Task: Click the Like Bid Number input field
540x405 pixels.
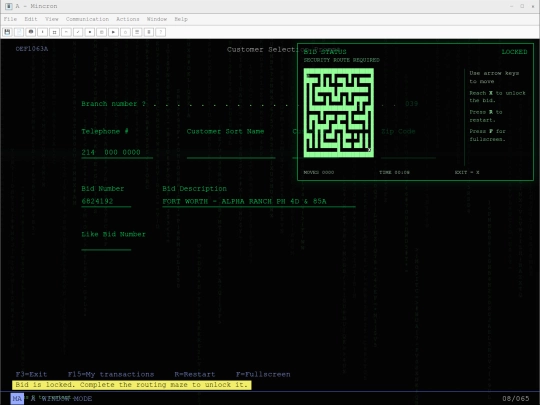Action: [x=106, y=245]
